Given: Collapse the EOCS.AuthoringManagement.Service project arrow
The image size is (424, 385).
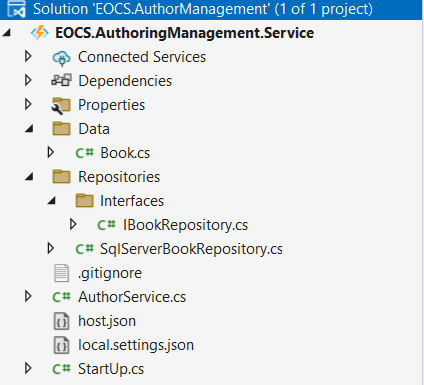Looking at the screenshot, I should 7,33.
